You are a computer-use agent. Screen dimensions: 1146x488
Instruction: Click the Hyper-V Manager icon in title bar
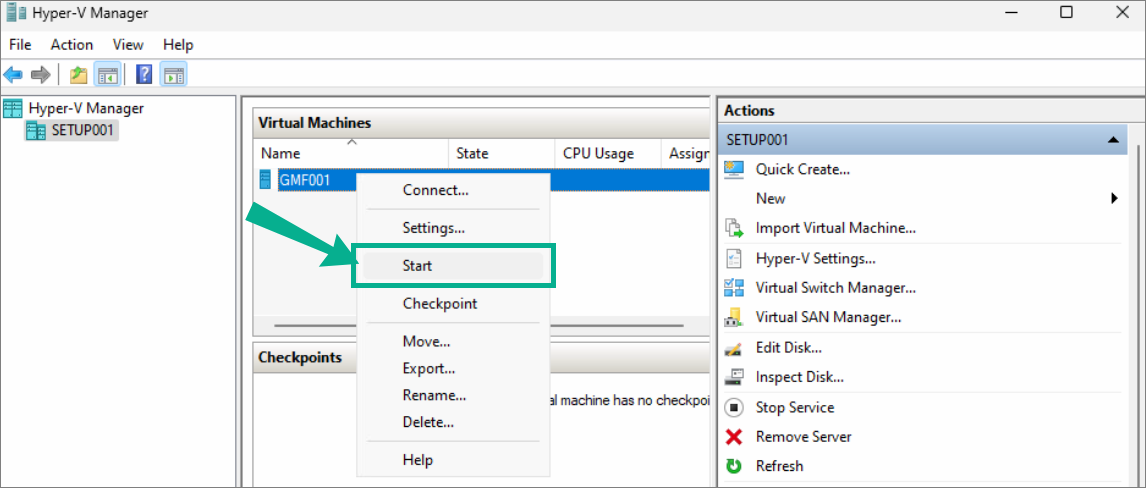click(16, 13)
